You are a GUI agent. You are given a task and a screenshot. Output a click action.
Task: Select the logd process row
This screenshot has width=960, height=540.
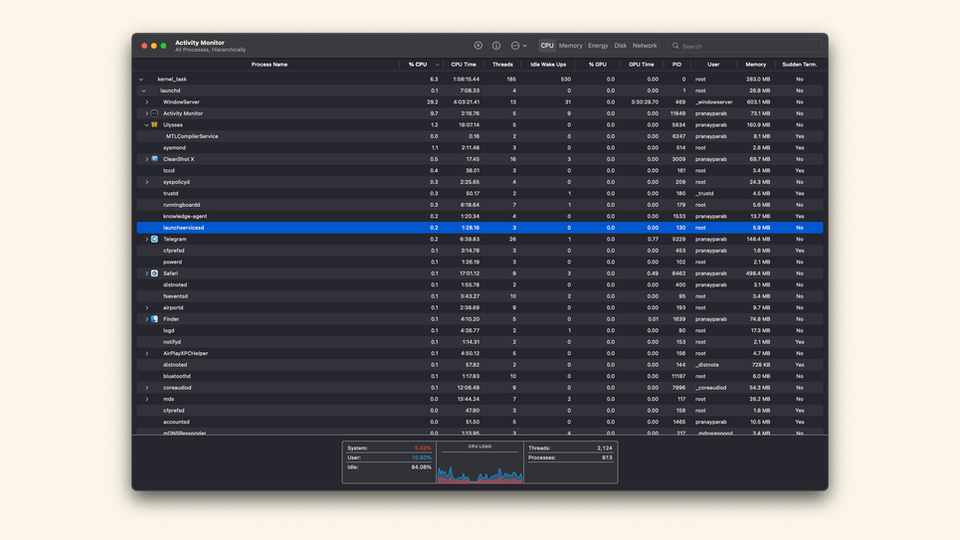tap(479, 331)
